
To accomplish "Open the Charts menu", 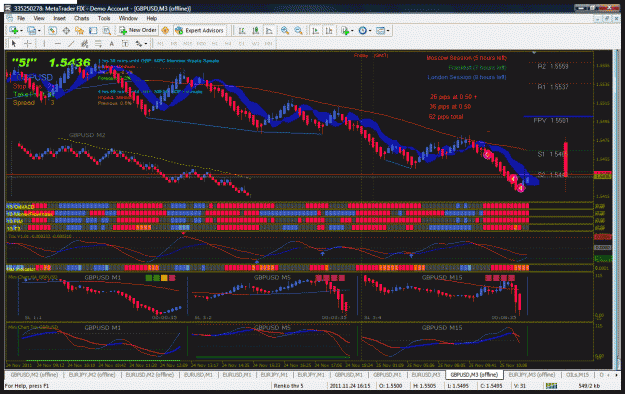I will point(81,18).
